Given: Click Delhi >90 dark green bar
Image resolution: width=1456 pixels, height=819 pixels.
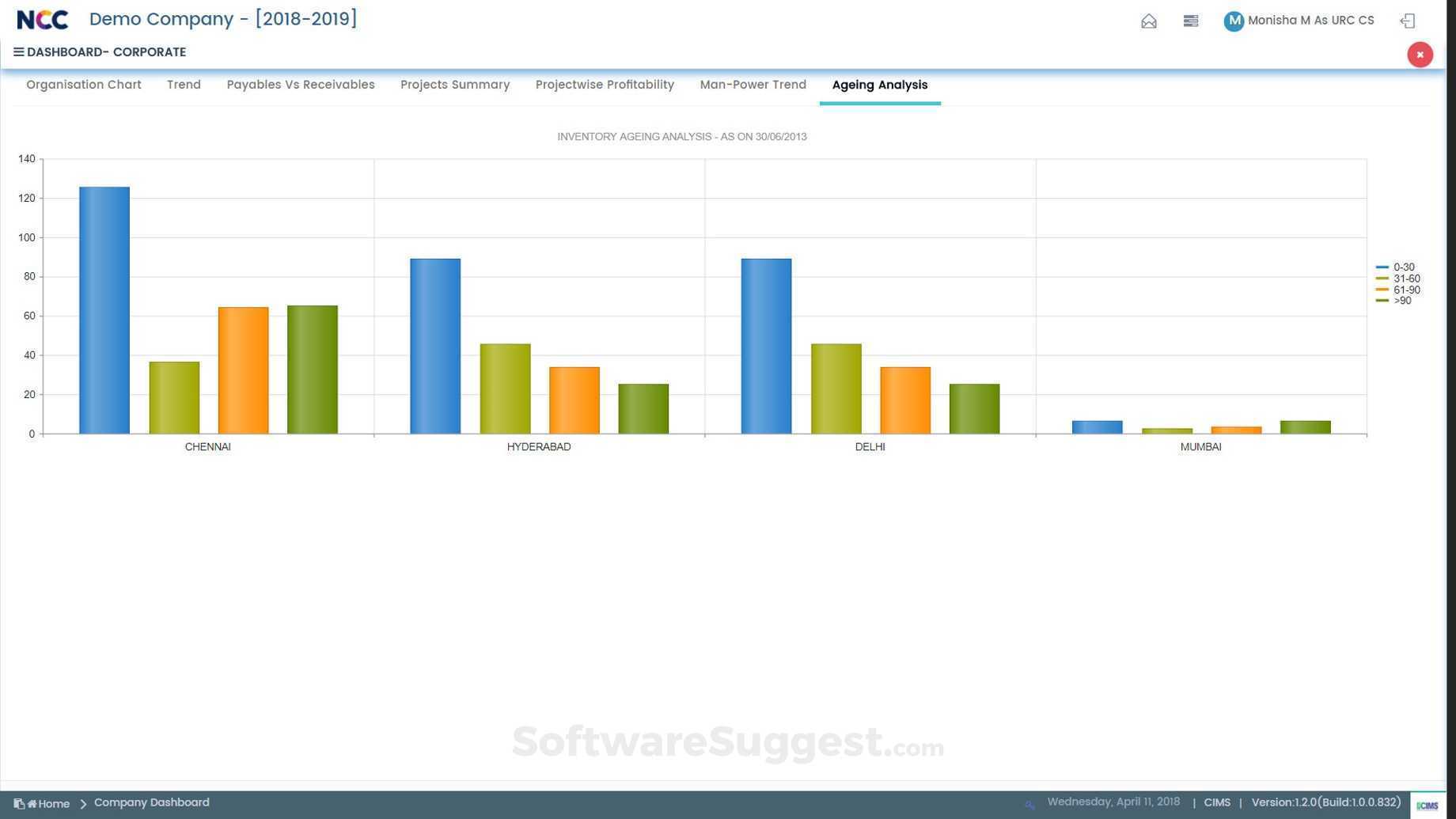Looking at the screenshot, I should 974,409.
